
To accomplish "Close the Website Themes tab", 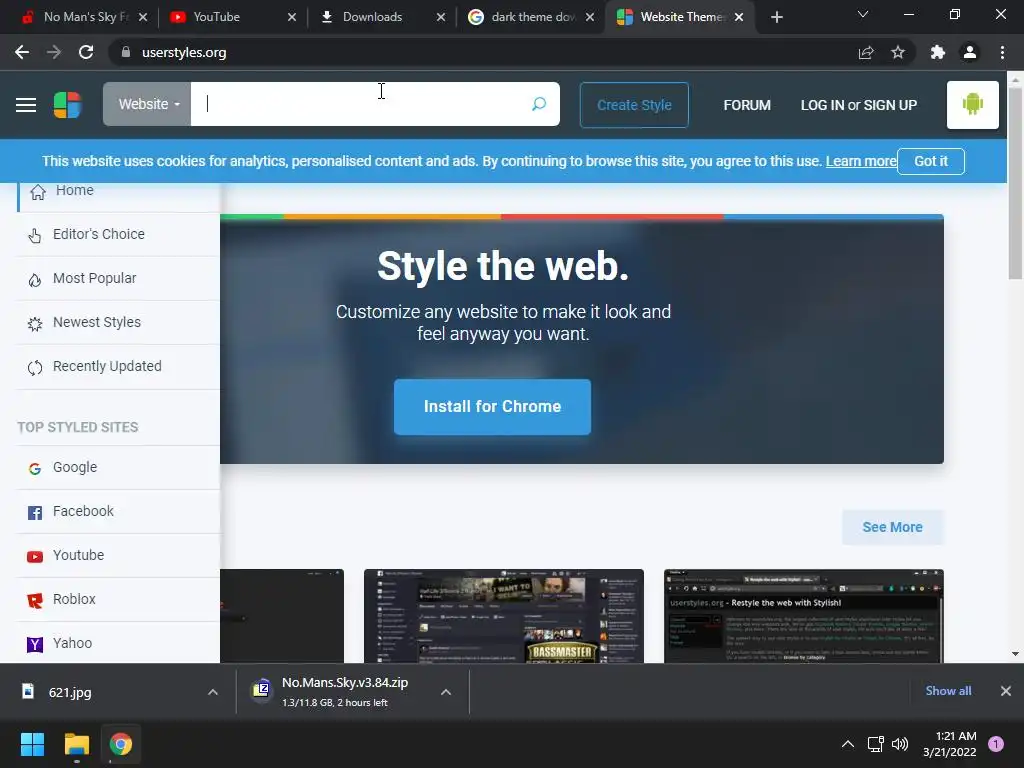I will (x=739, y=17).
